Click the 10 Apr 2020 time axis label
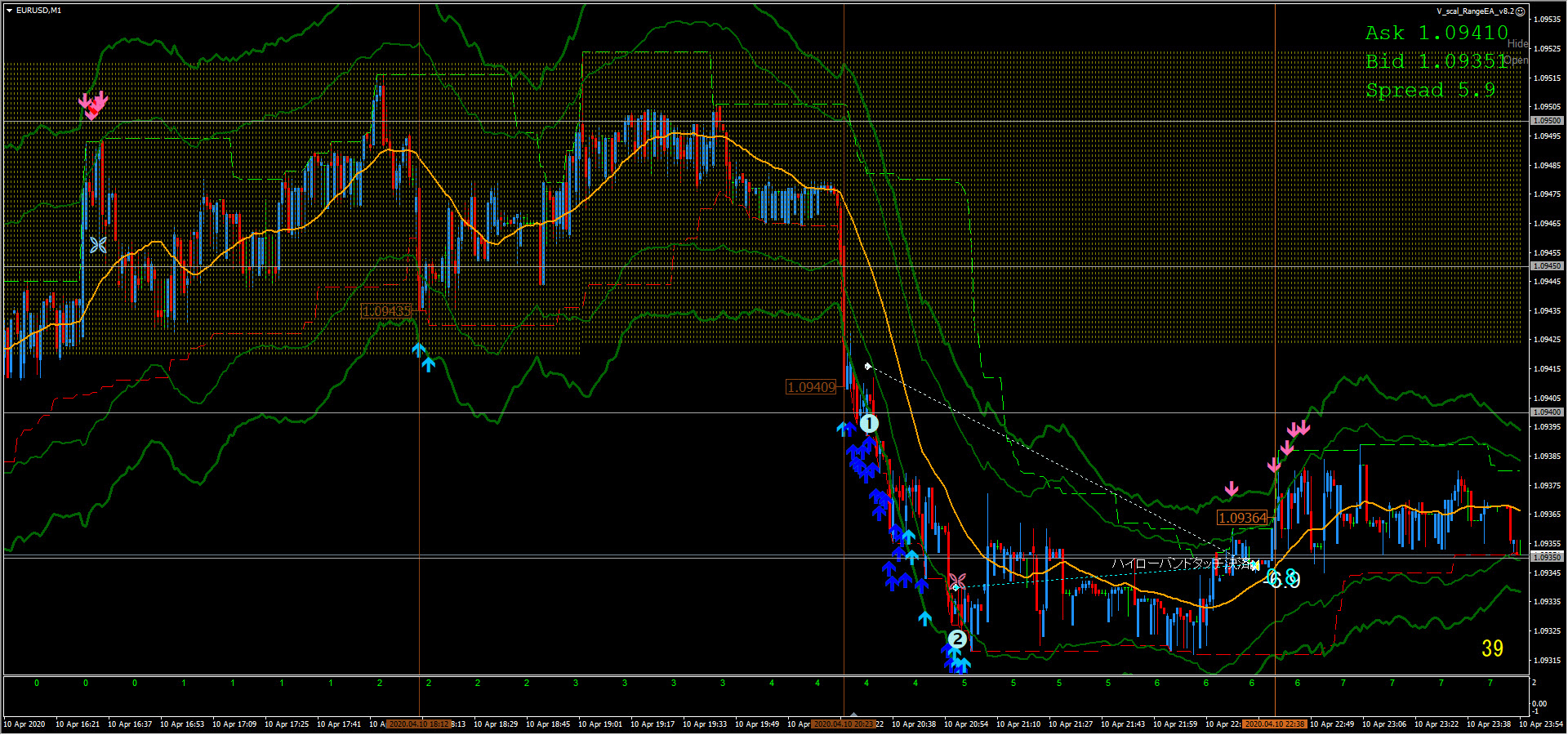1568x735 pixels. click(x=24, y=724)
